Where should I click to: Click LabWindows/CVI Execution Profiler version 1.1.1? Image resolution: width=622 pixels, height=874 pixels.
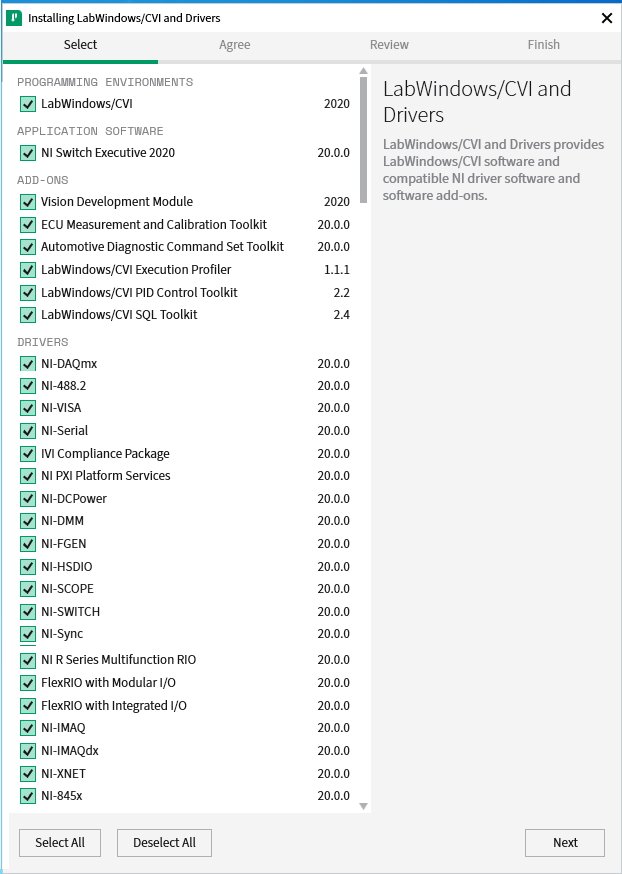337,270
